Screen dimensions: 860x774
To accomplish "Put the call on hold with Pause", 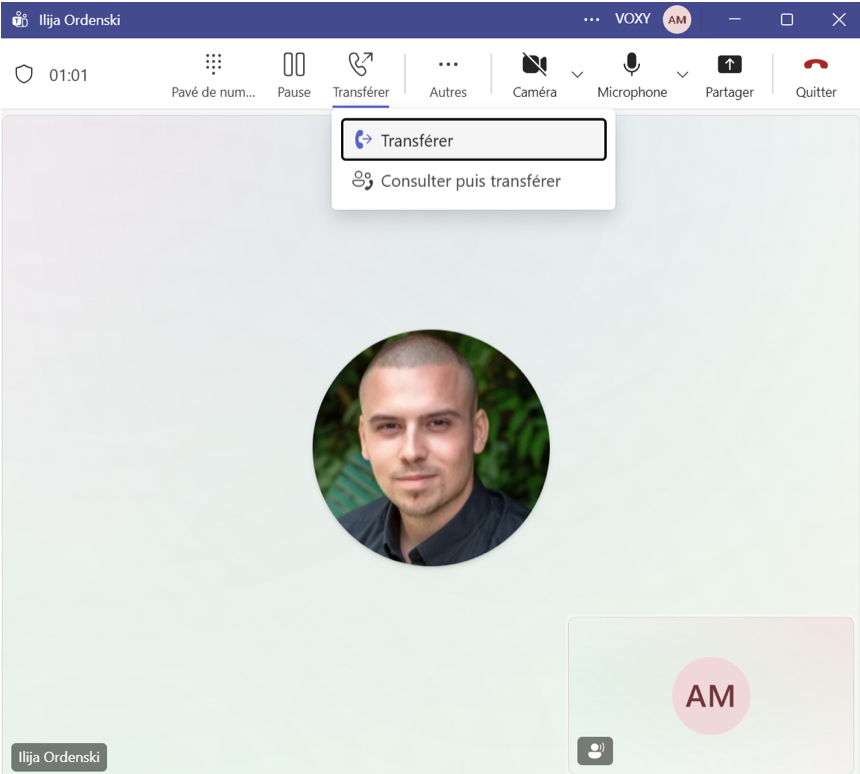I will [294, 75].
